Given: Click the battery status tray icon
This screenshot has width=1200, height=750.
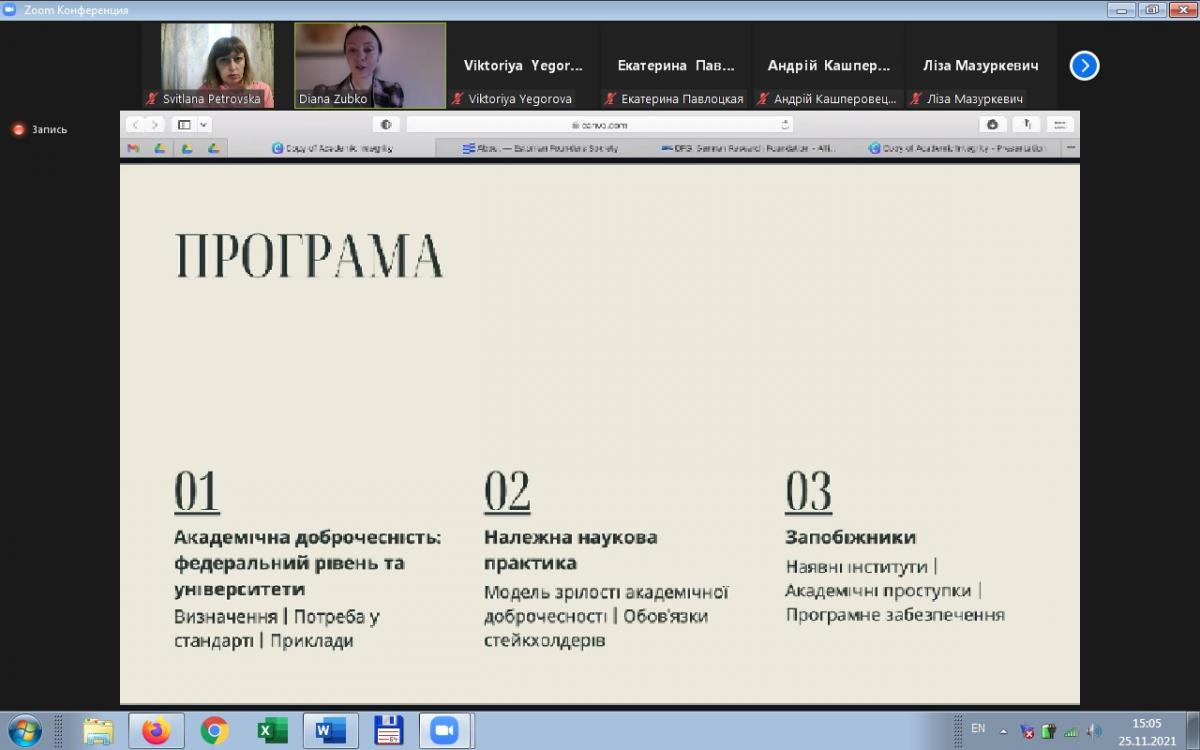Looking at the screenshot, I should pos(1049,731).
